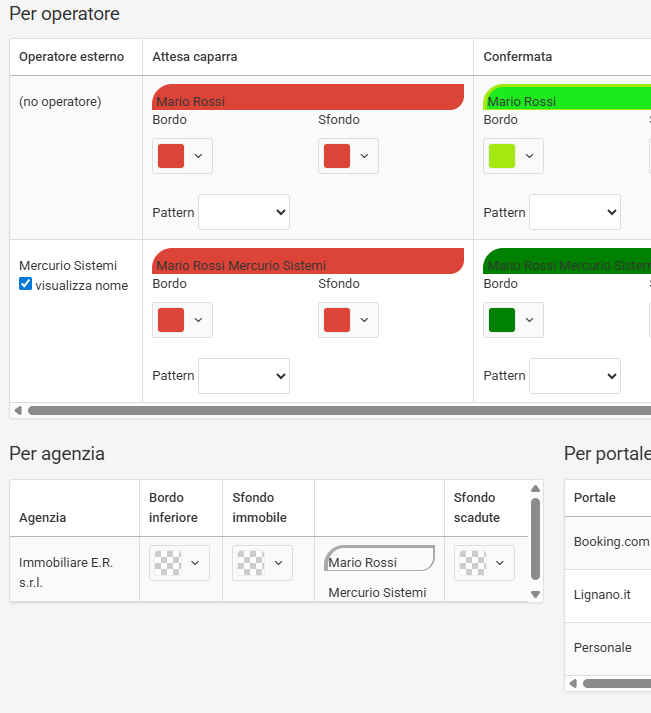Click the left scroll arrow of Per portale table
The width and height of the screenshot is (651, 713).
tap(573, 684)
